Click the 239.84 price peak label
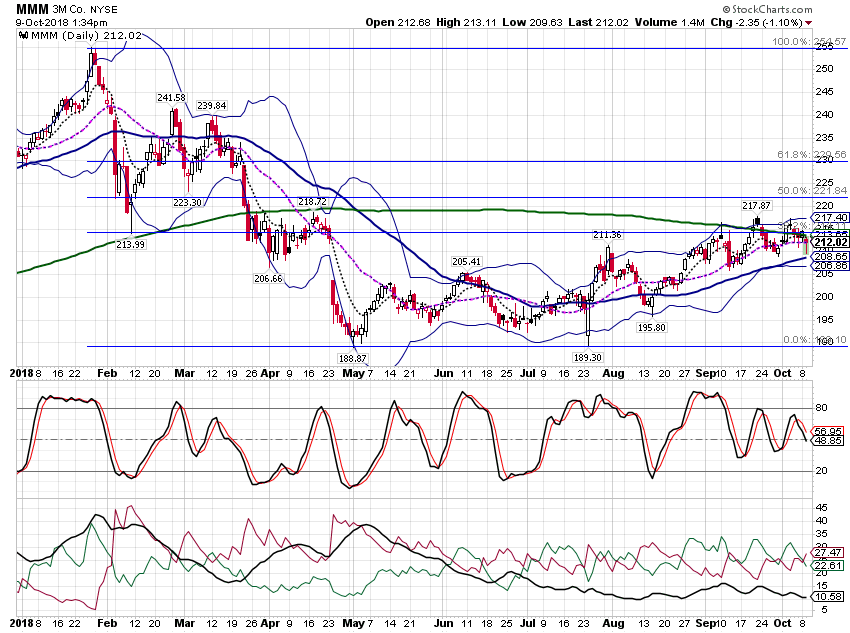Screen dimensions: 850x633 [211, 106]
